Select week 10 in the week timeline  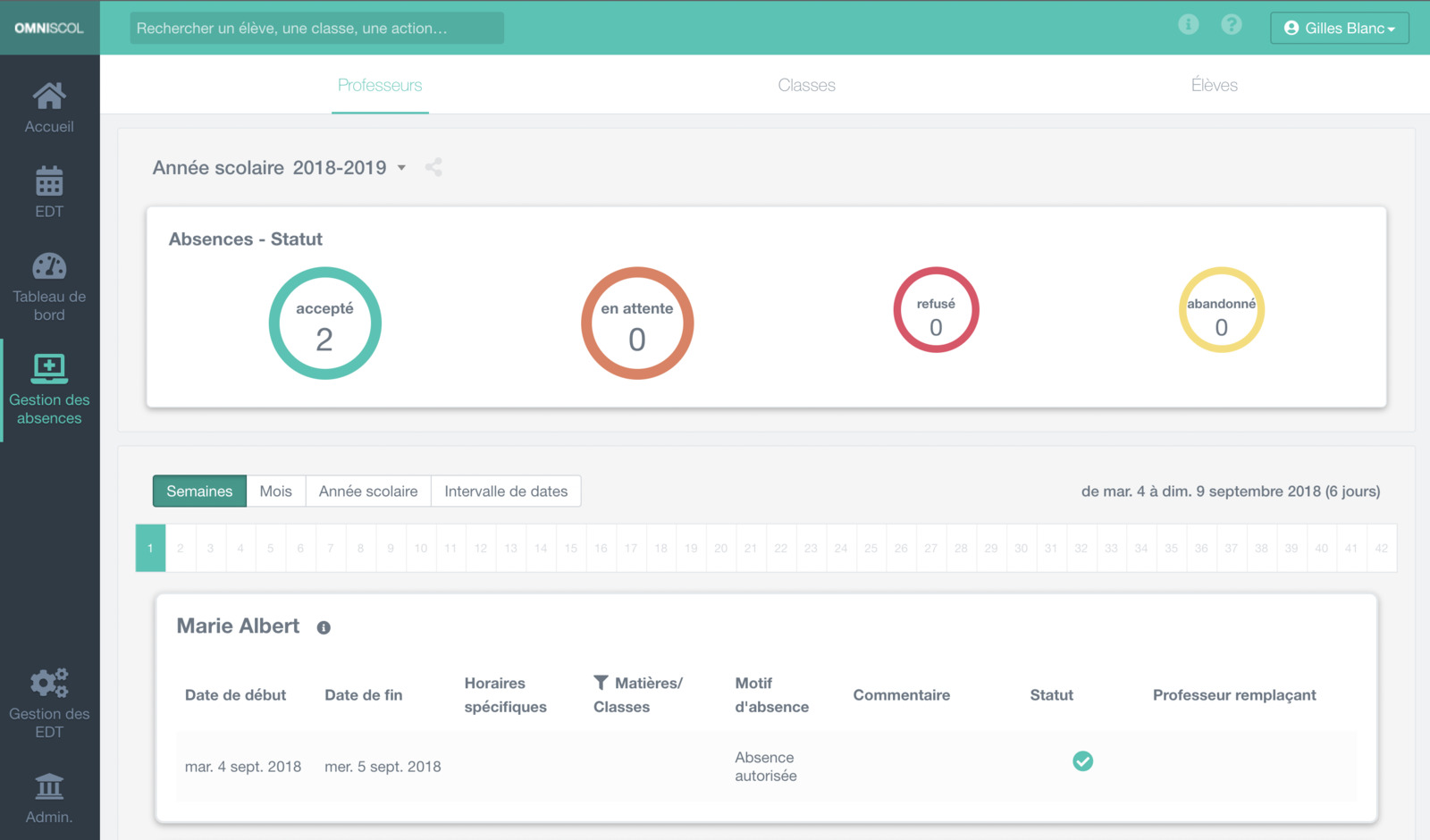(x=420, y=548)
